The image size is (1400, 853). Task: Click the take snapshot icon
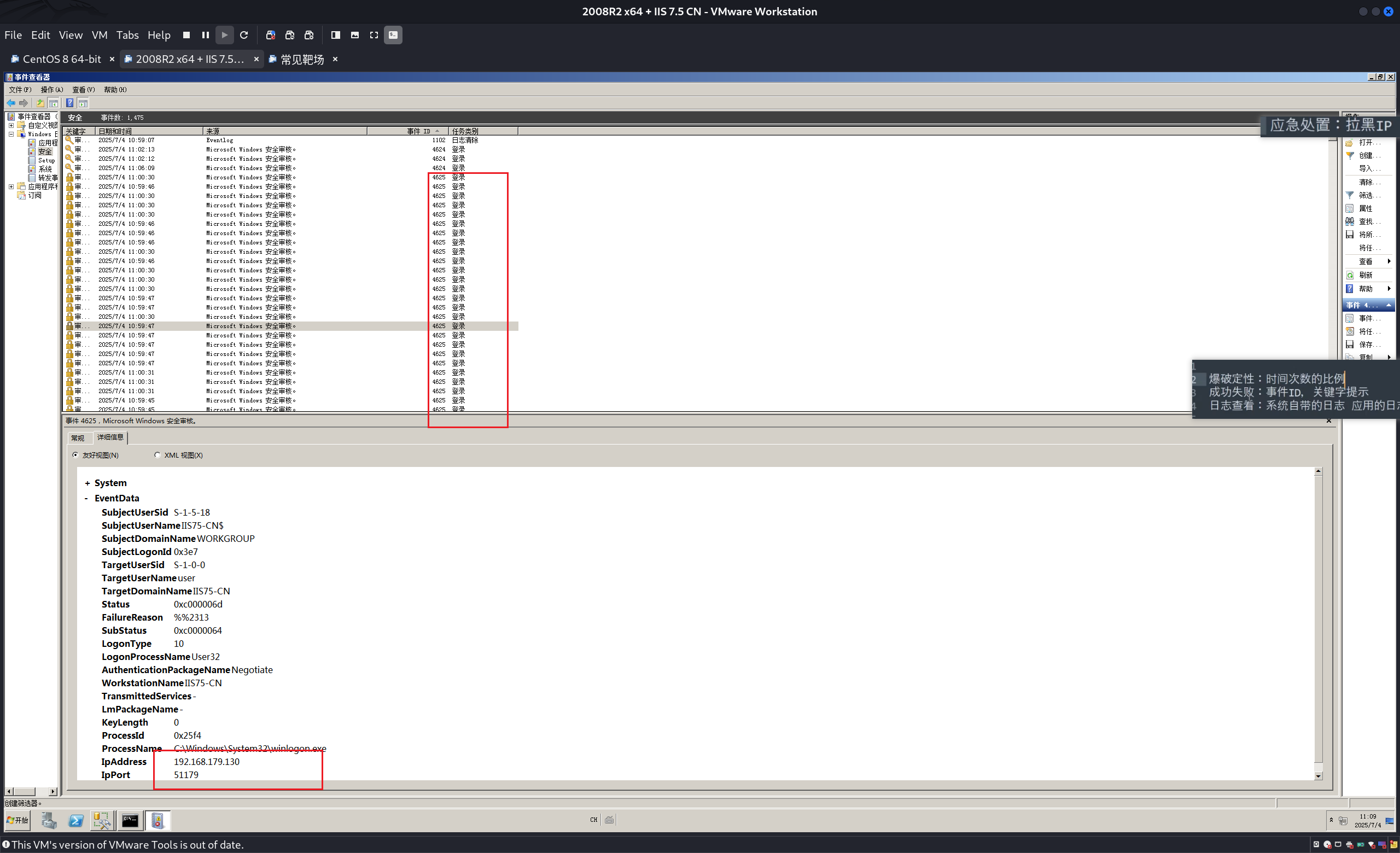click(271, 35)
